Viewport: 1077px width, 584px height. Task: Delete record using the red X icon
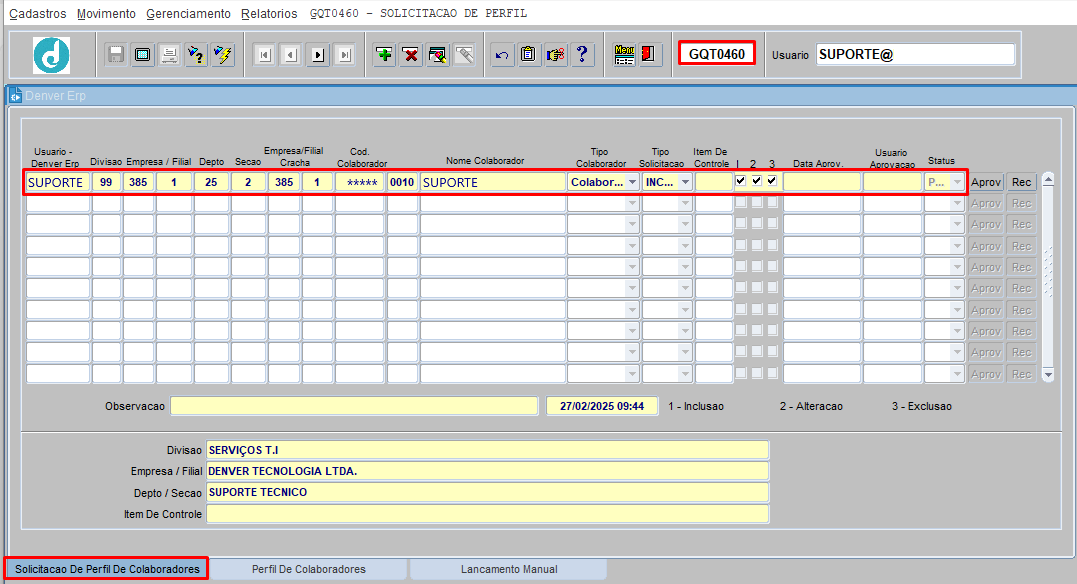(411, 54)
